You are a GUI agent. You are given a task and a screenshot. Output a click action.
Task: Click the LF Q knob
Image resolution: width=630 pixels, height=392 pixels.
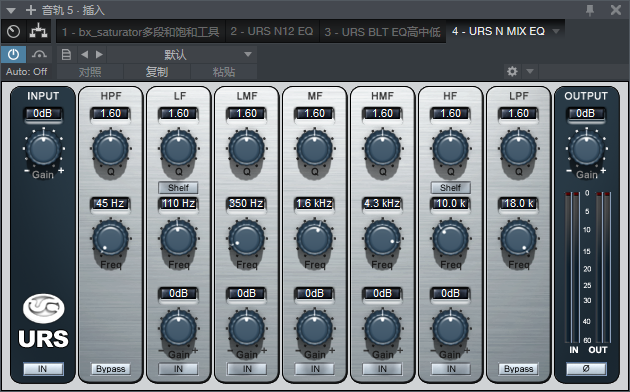point(178,149)
